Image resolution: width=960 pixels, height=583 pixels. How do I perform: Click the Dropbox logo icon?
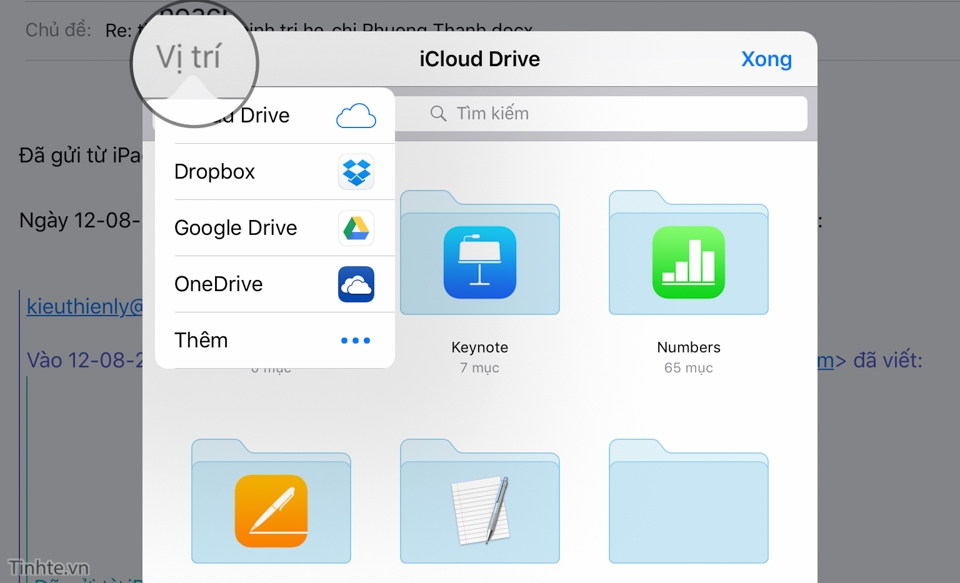[356, 171]
